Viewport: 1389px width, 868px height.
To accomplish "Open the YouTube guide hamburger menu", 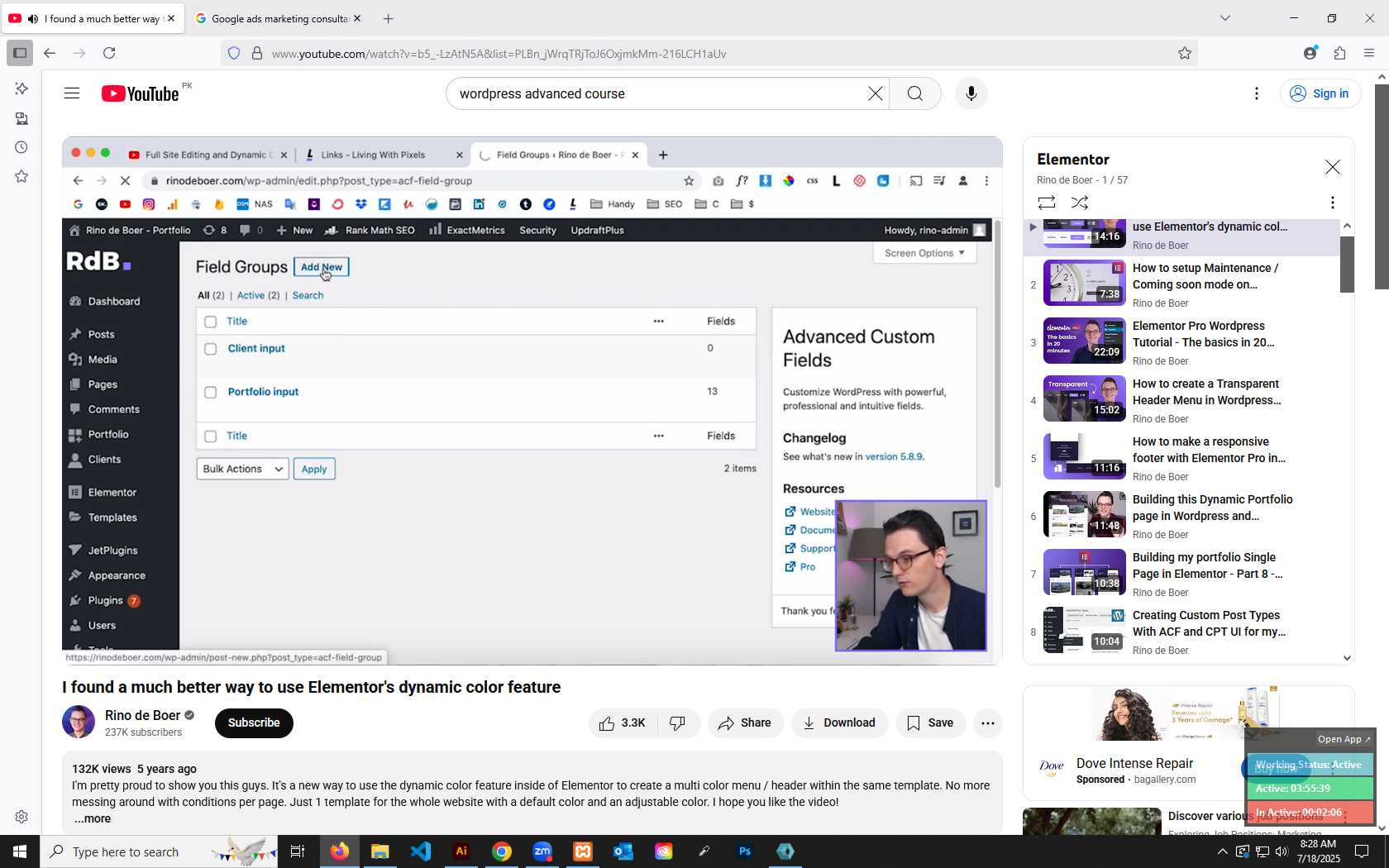I will [72, 93].
